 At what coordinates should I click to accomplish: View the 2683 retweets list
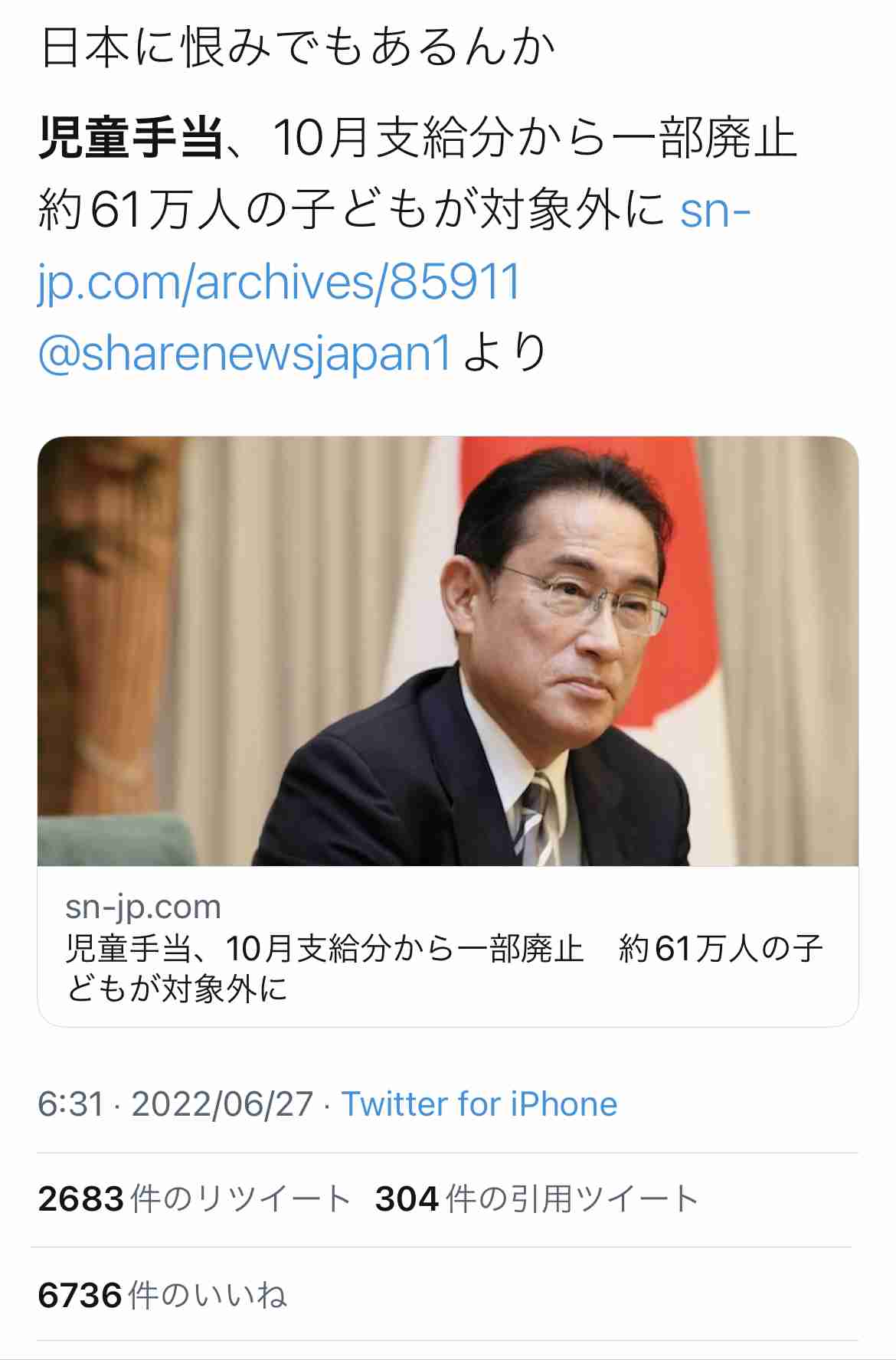(x=194, y=1199)
